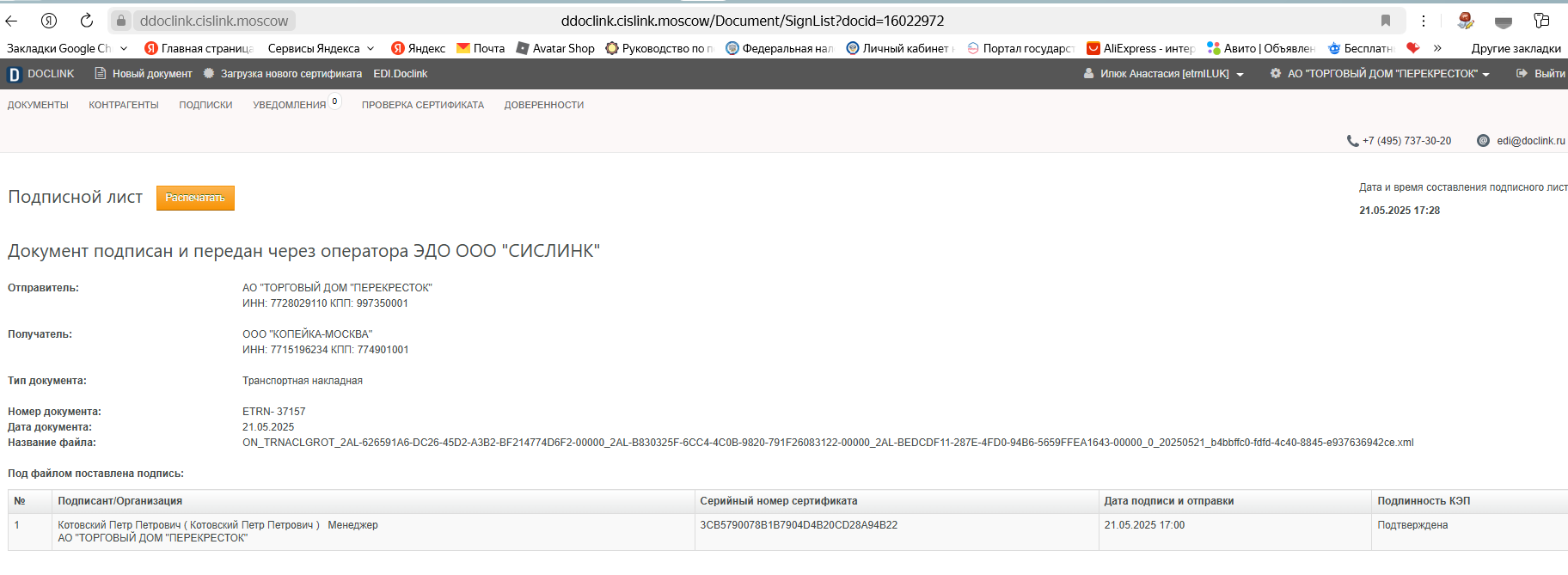
Task: Open the red heart bookmark icon
Action: coord(1412,48)
